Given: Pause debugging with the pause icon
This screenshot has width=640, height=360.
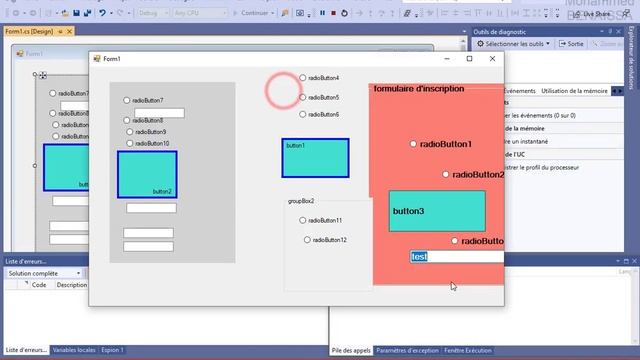Looking at the screenshot, I should pos(322,13).
